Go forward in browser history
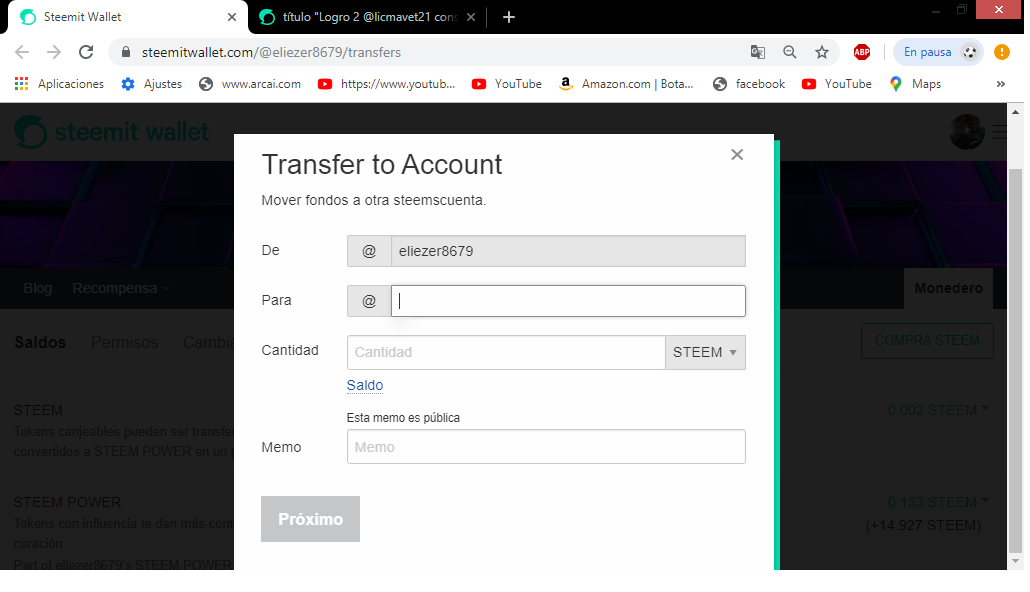The height and width of the screenshot is (592, 1030). 54,52
